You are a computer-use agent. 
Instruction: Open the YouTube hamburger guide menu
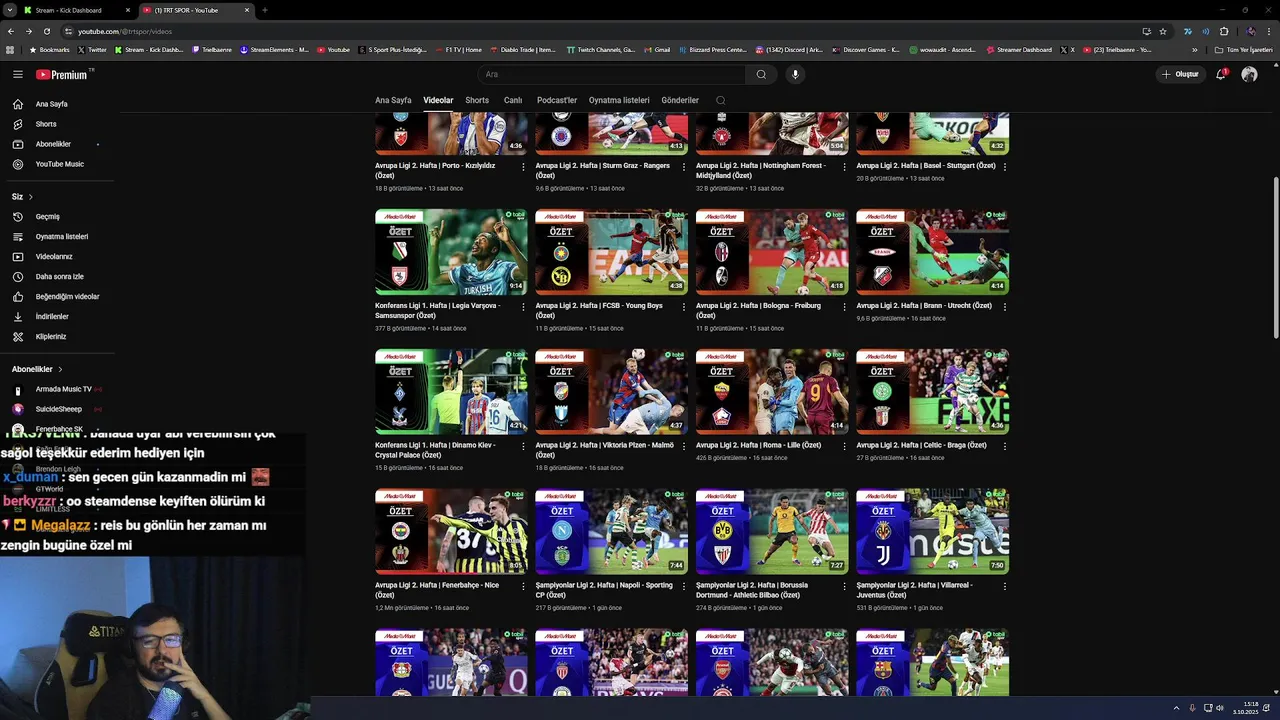(x=17, y=74)
